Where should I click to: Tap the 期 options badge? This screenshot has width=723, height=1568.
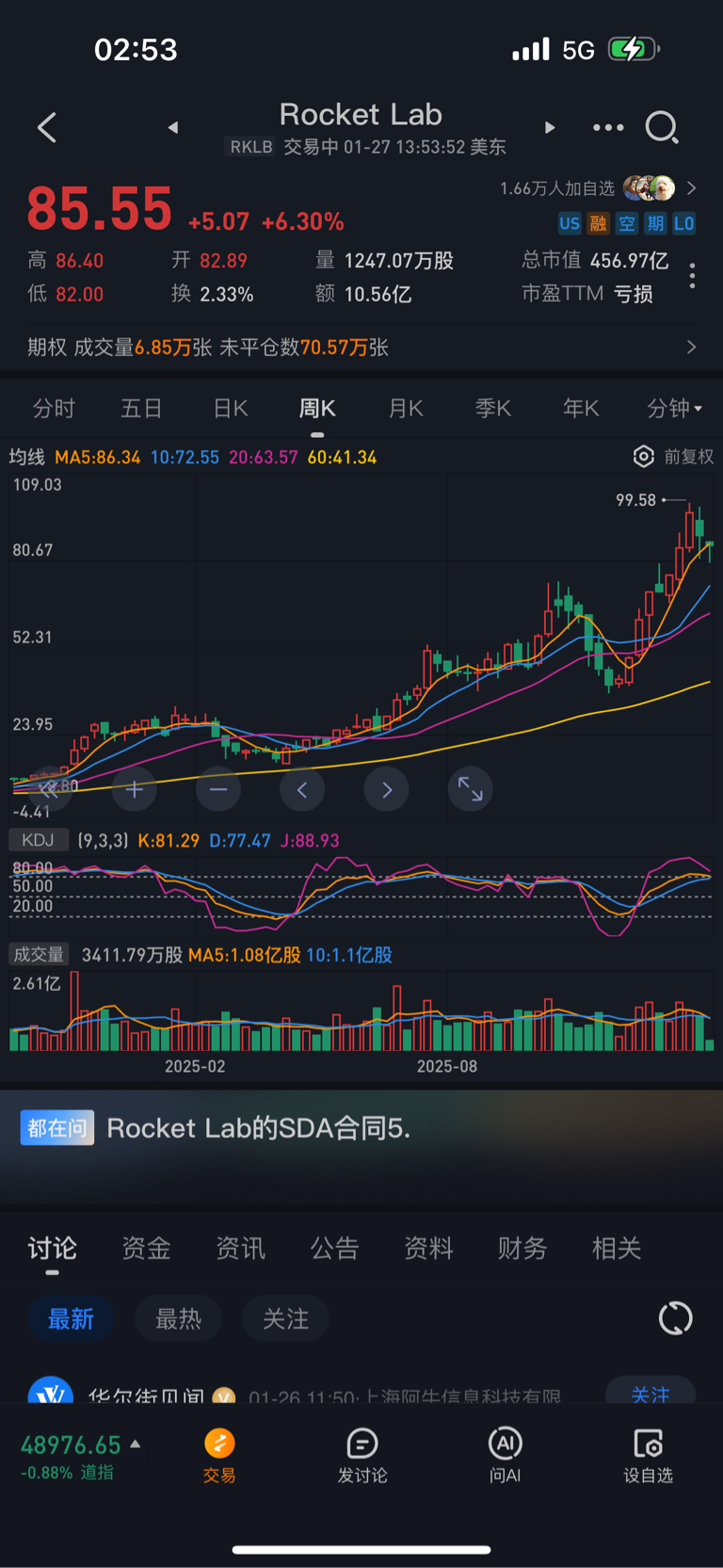(x=655, y=223)
